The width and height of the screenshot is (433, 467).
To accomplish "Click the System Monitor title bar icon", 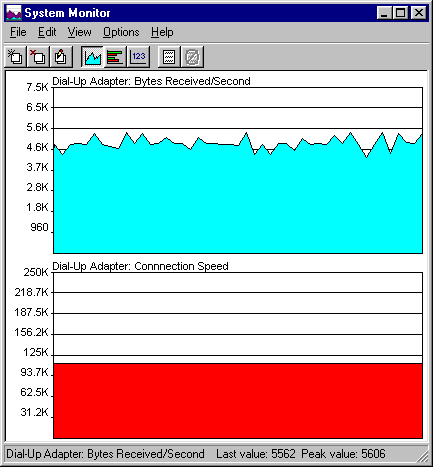I will click(x=14, y=13).
